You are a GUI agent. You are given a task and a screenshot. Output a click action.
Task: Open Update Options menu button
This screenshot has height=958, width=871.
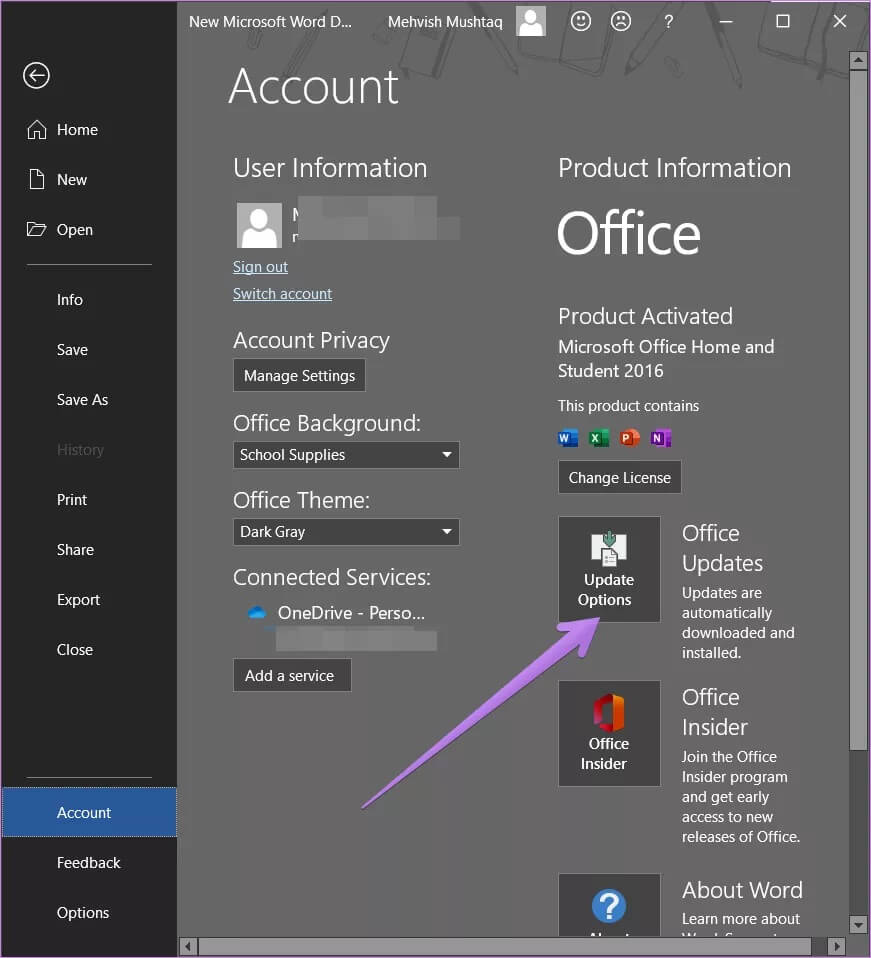pos(609,569)
